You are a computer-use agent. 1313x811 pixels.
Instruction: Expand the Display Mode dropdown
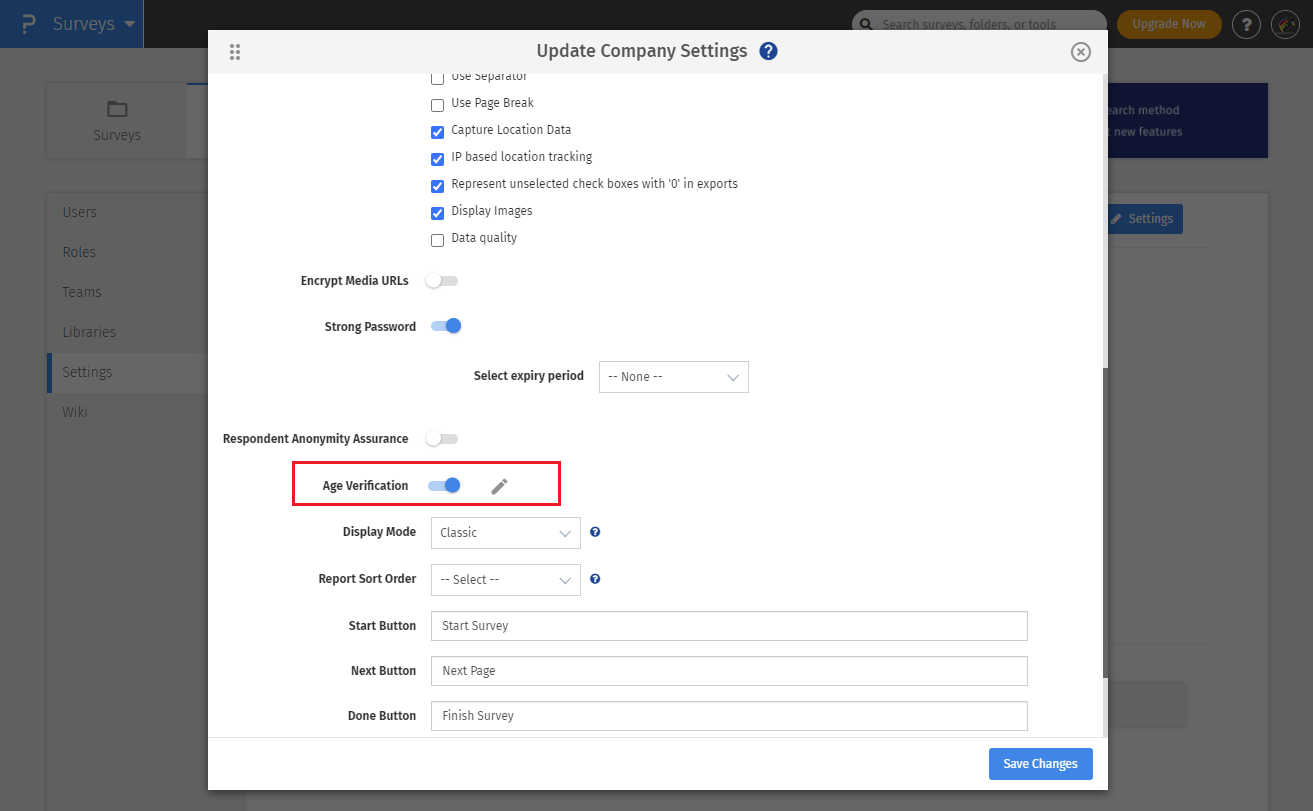click(505, 533)
